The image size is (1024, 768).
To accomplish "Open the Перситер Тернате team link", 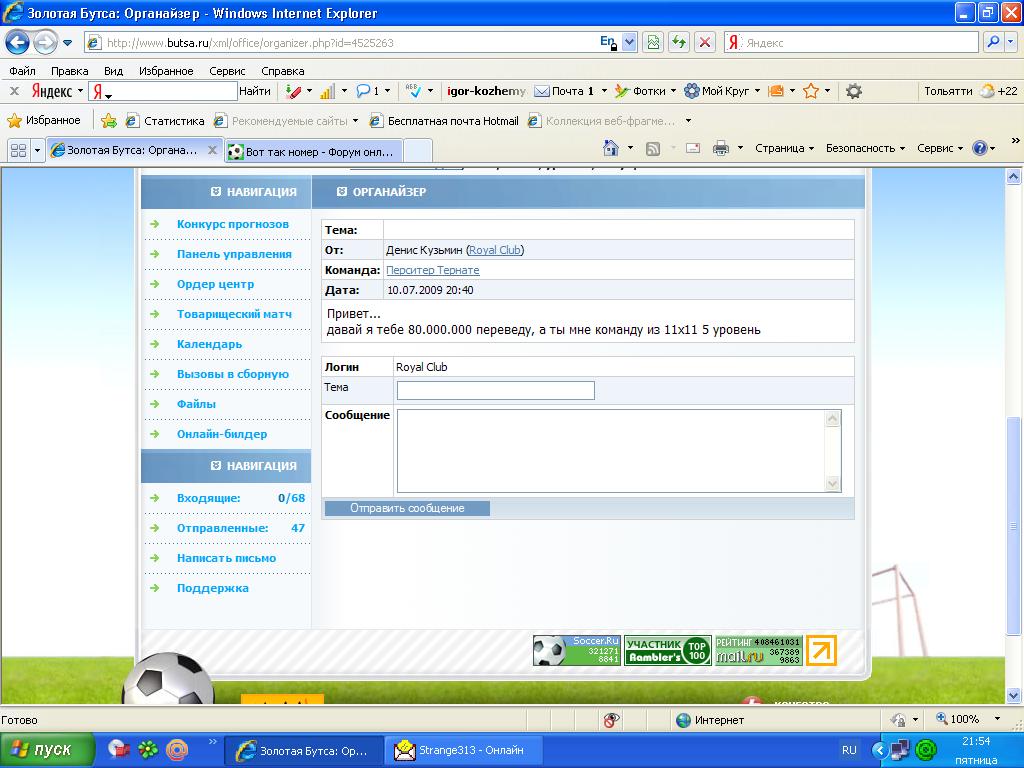I will pyautogui.click(x=432, y=270).
